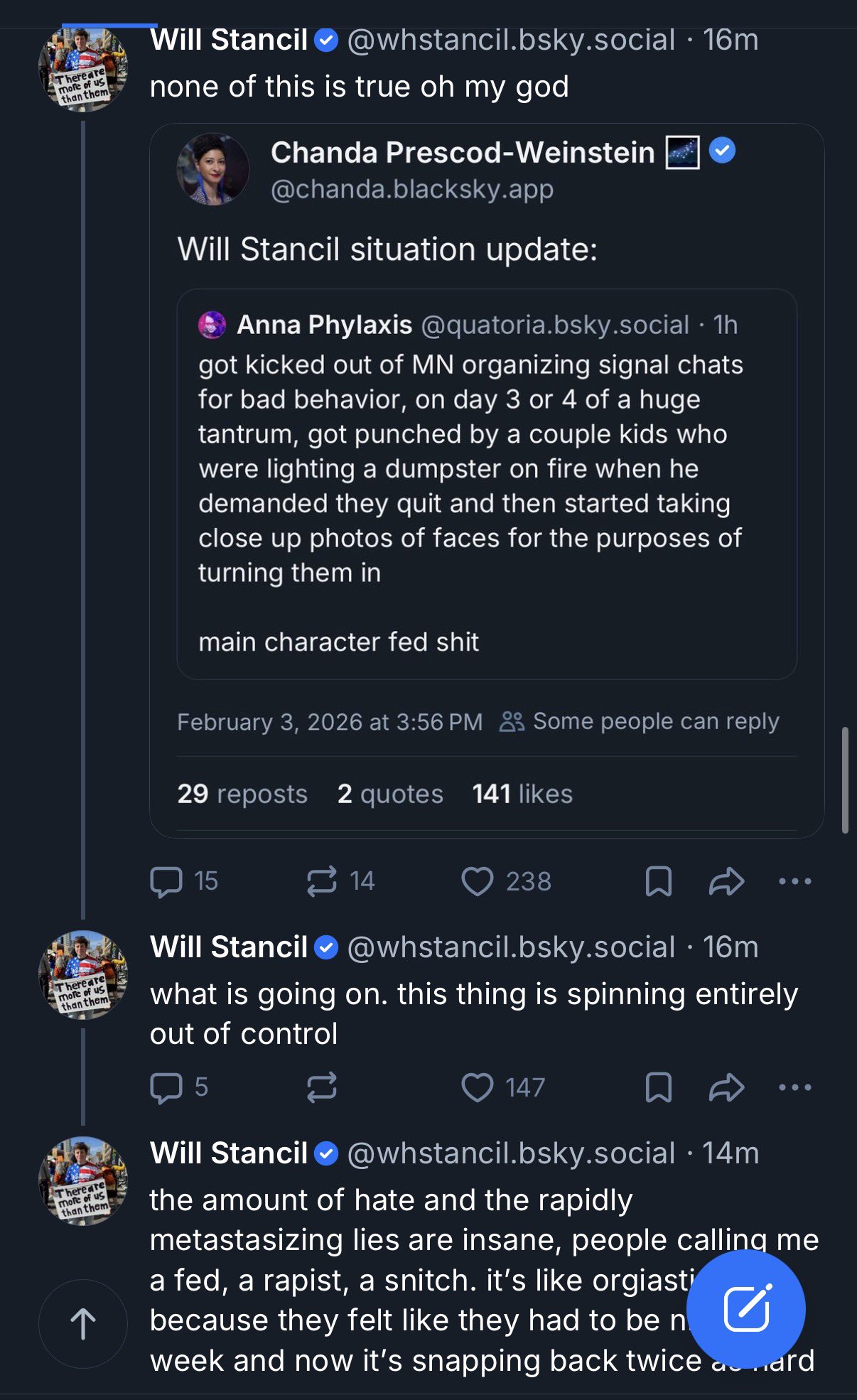Bookmark the 'spinning out of control' post
The width and height of the screenshot is (857, 1400).
tap(658, 1087)
